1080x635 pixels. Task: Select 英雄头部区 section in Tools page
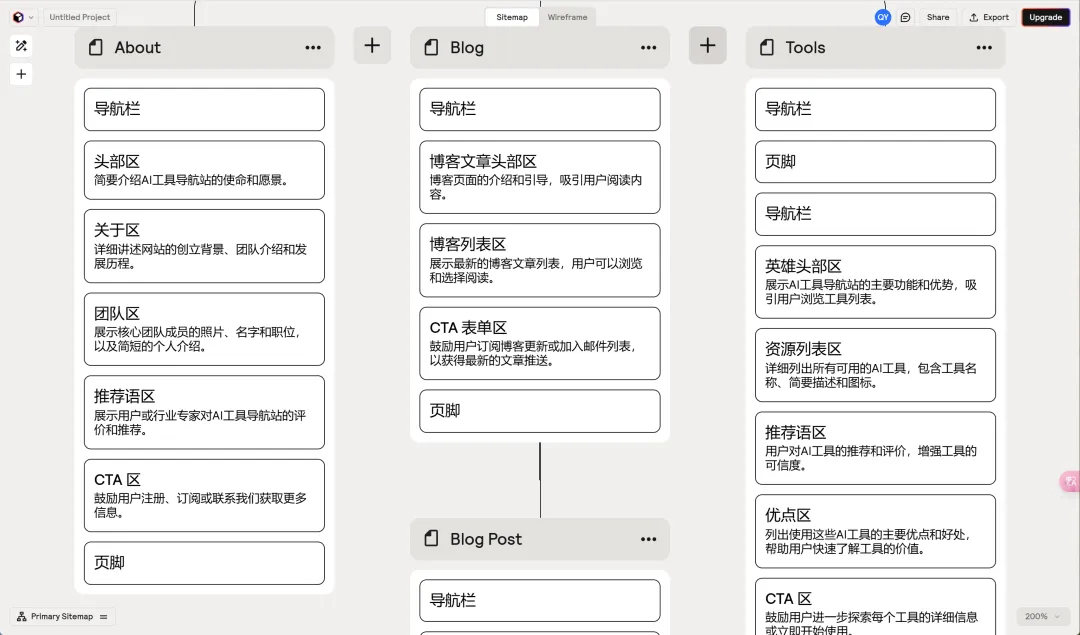[x=875, y=282]
